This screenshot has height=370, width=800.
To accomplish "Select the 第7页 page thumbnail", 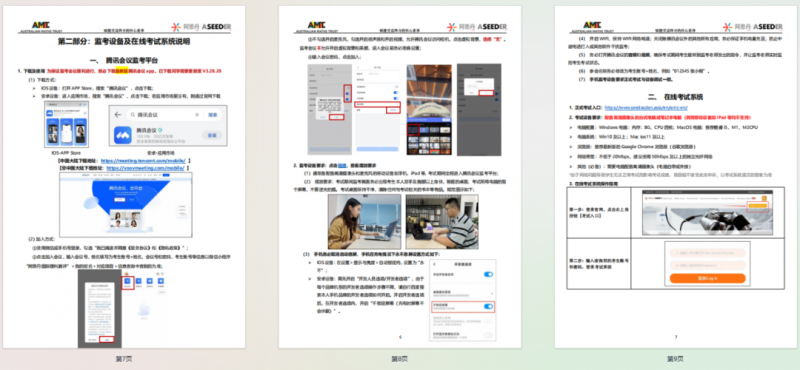I will coord(124,177).
